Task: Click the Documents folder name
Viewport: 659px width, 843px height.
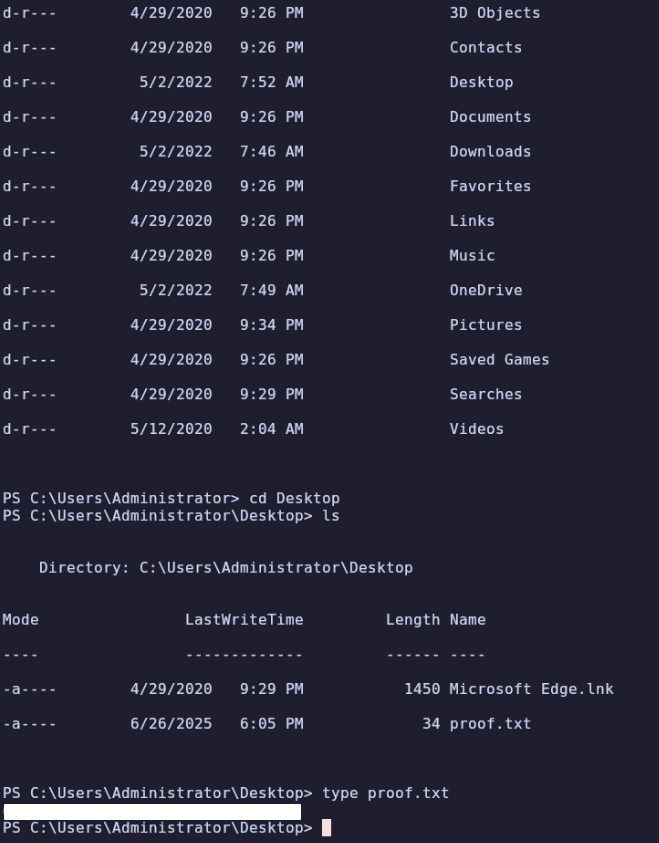Action: tap(490, 117)
